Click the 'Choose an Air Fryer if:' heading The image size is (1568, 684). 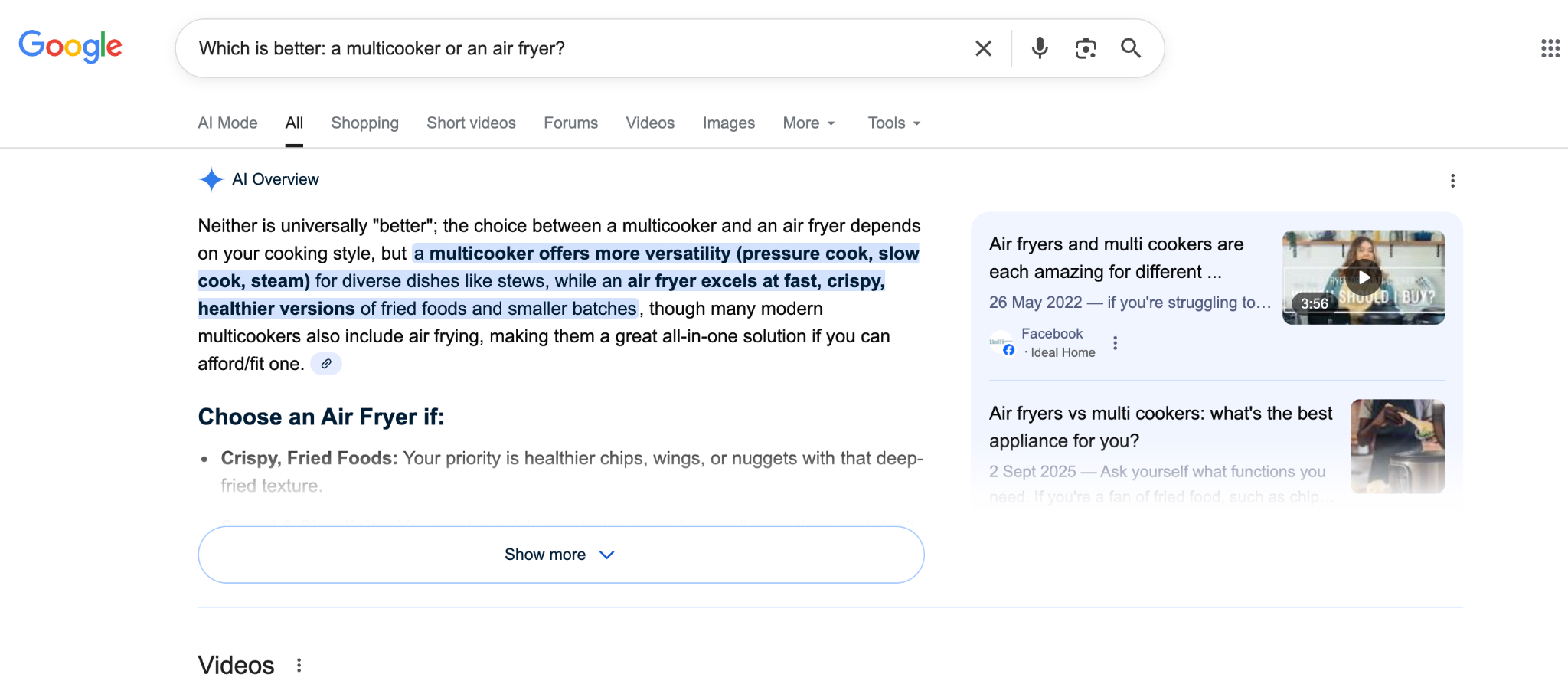point(321,417)
